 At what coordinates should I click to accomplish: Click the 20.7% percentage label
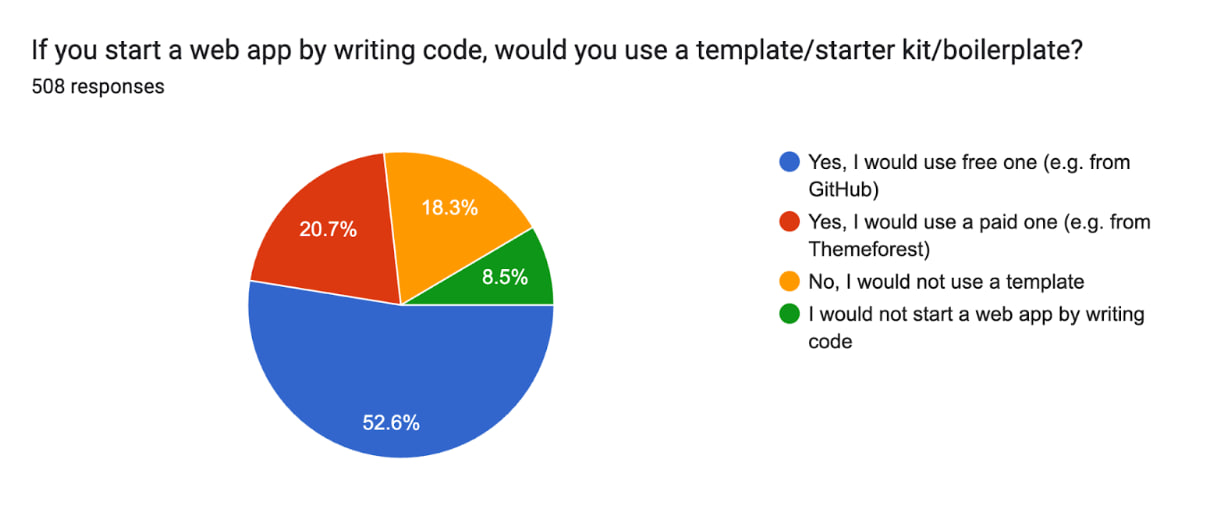tap(328, 229)
